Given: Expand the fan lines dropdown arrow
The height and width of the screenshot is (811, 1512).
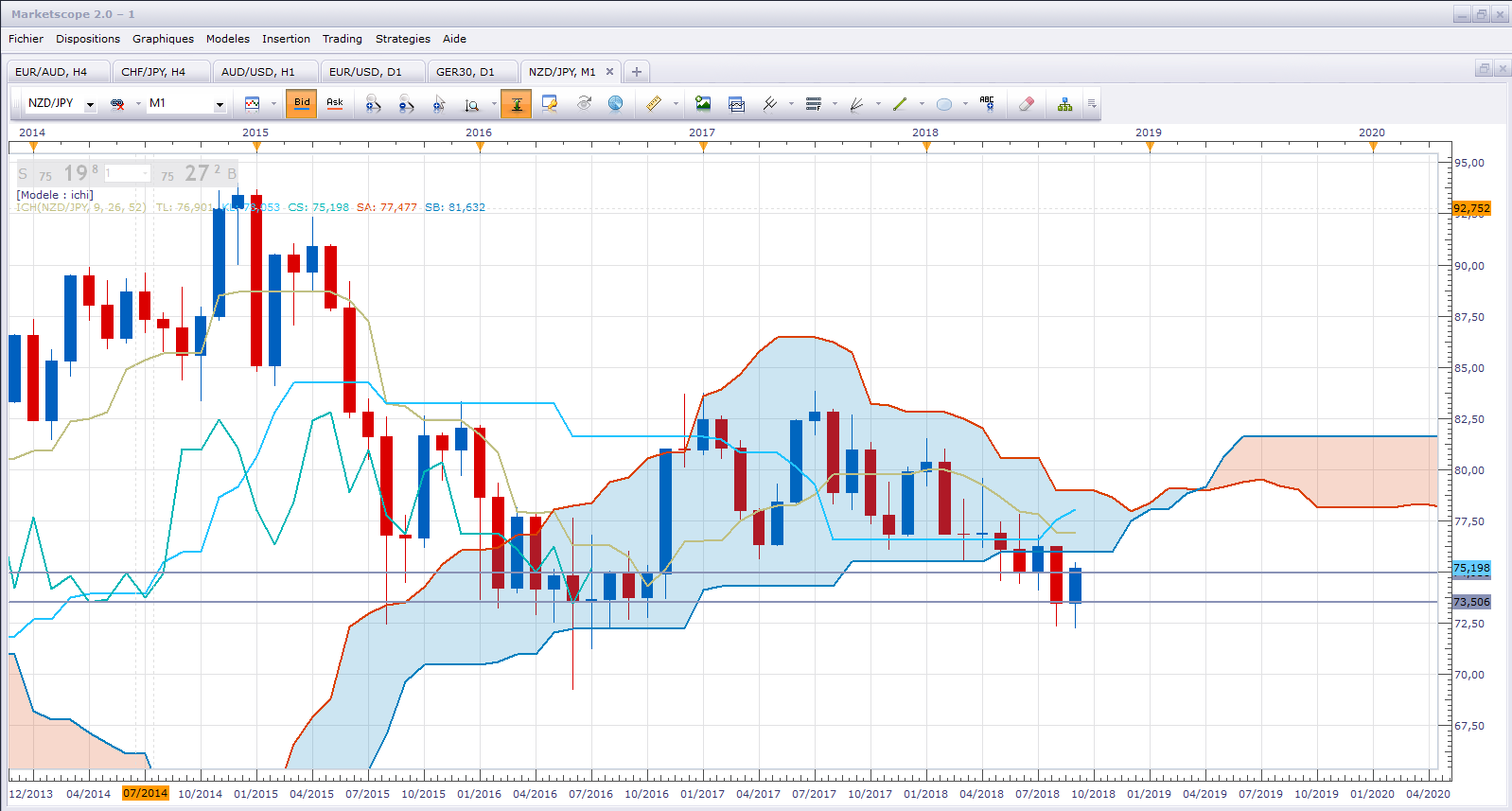Looking at the screenshot, I should (878, 104).
